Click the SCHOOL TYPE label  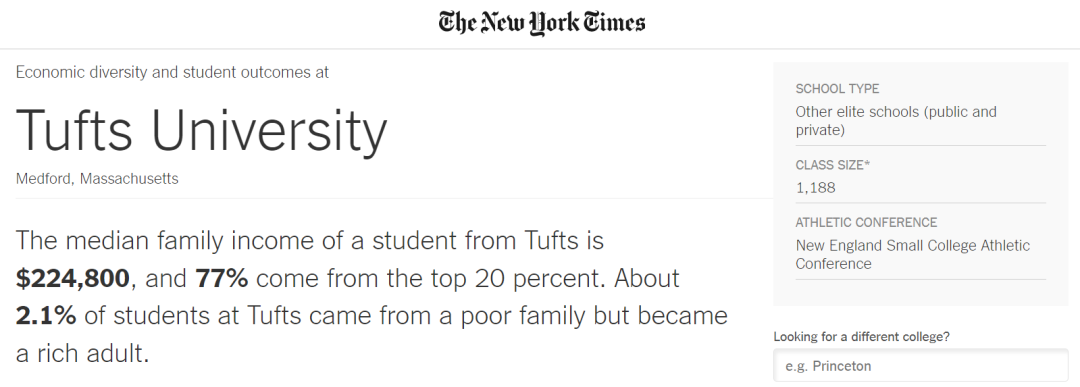tap(838, 89)
